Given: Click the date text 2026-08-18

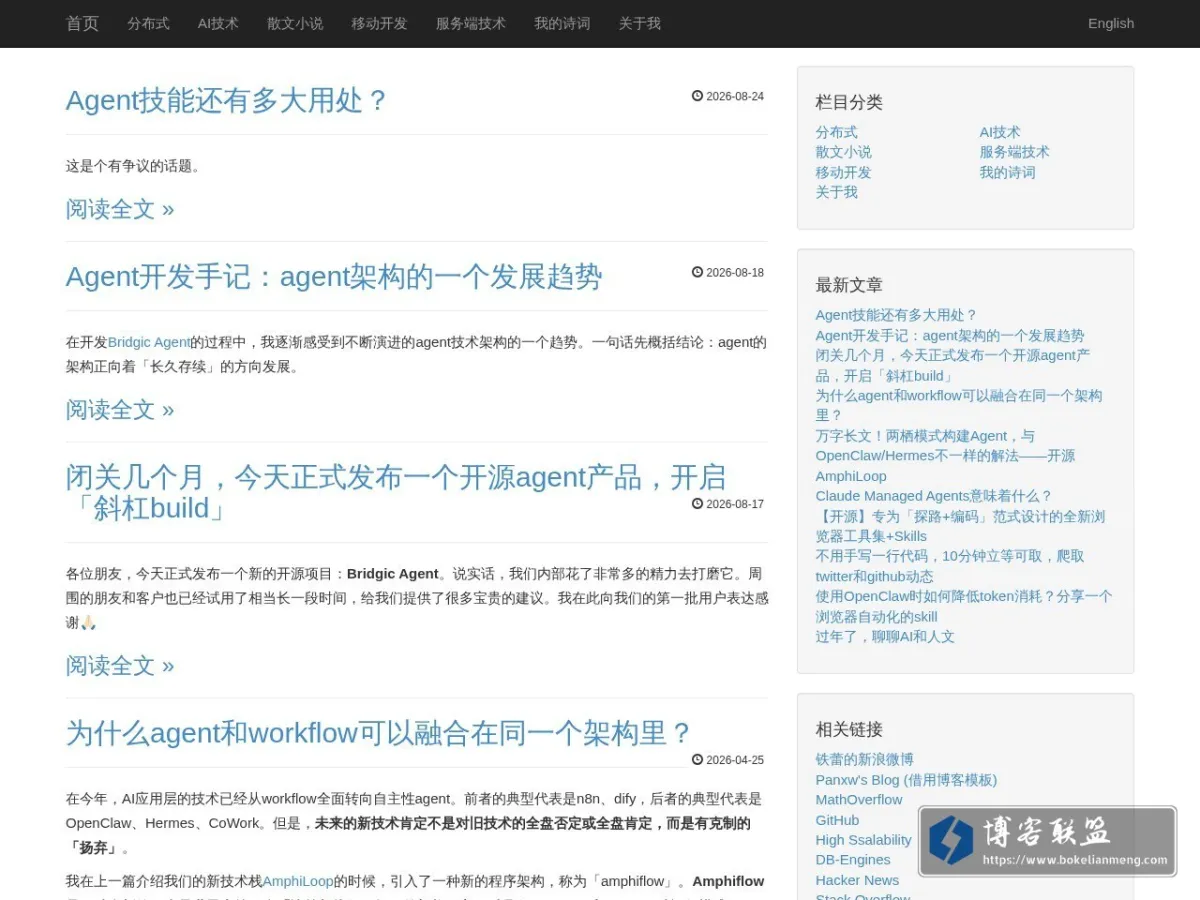Looking at the screenshot, I should click(x=735, y=273).
